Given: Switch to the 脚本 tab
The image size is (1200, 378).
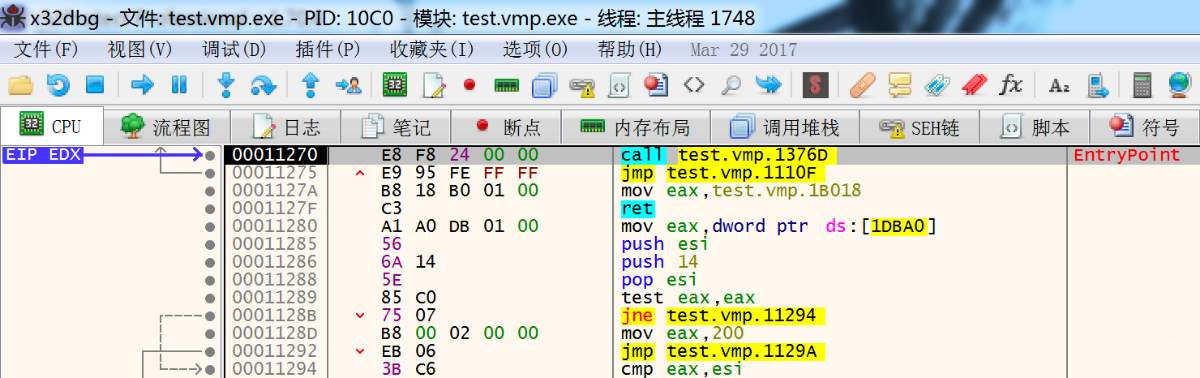Looking at the screenshot, I should (1035, 127).
